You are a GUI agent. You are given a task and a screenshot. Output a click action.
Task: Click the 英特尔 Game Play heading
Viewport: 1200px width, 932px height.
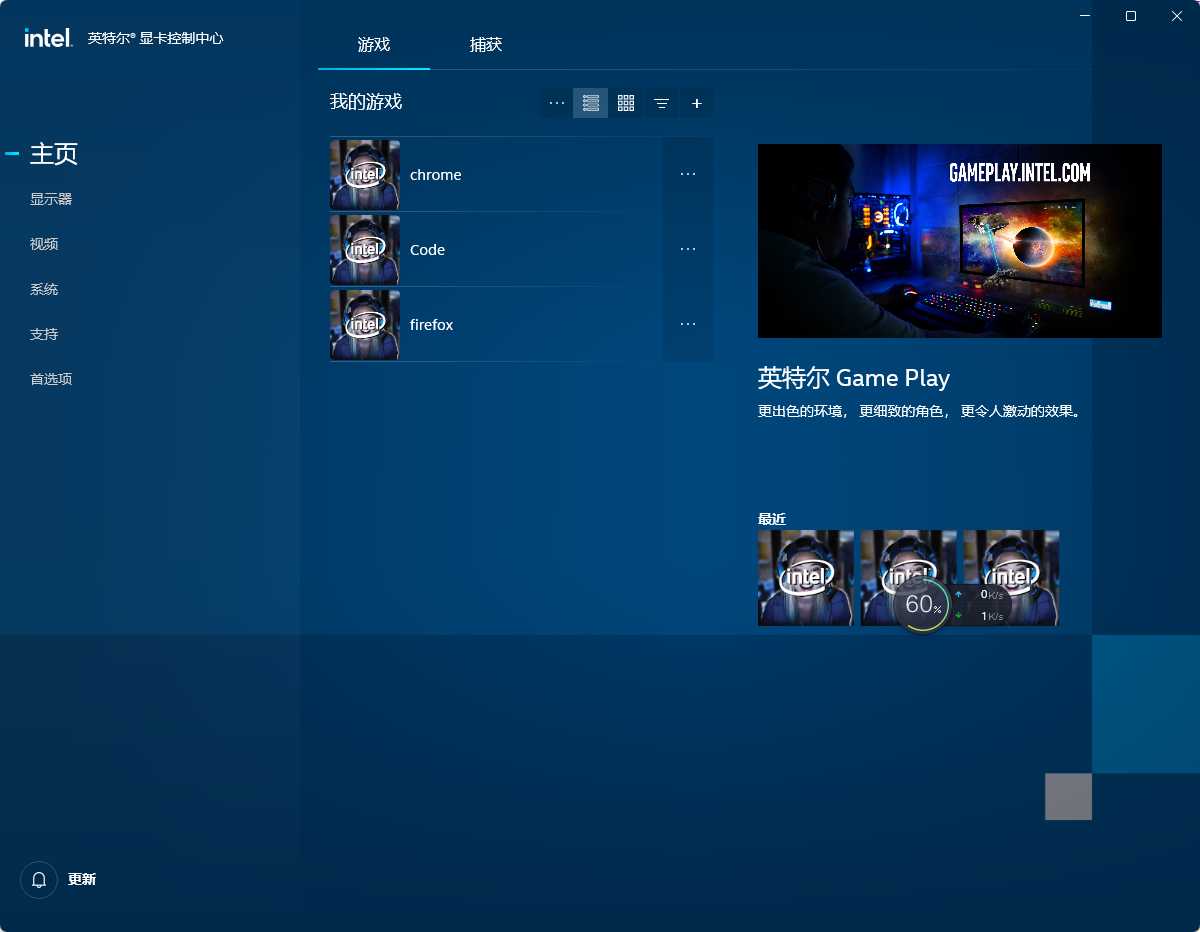click(854, 378)
